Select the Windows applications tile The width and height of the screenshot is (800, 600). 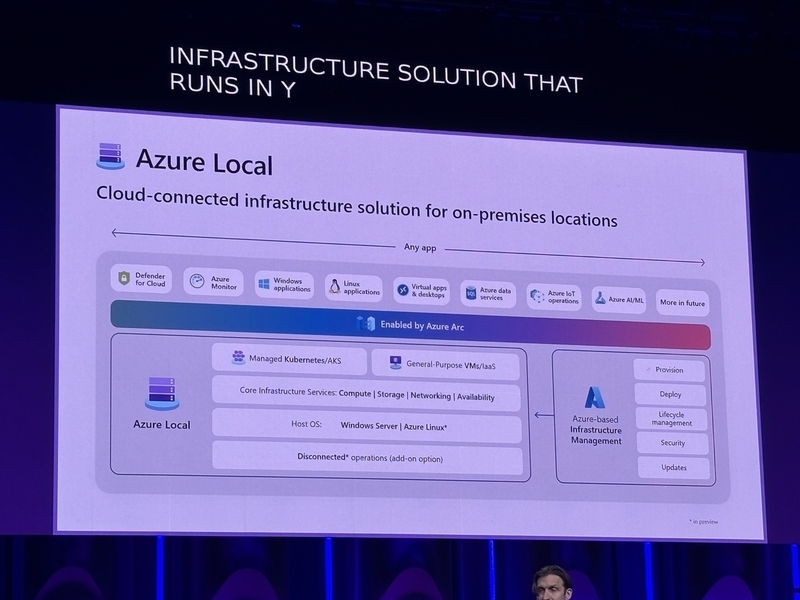(x=284, y=285)
